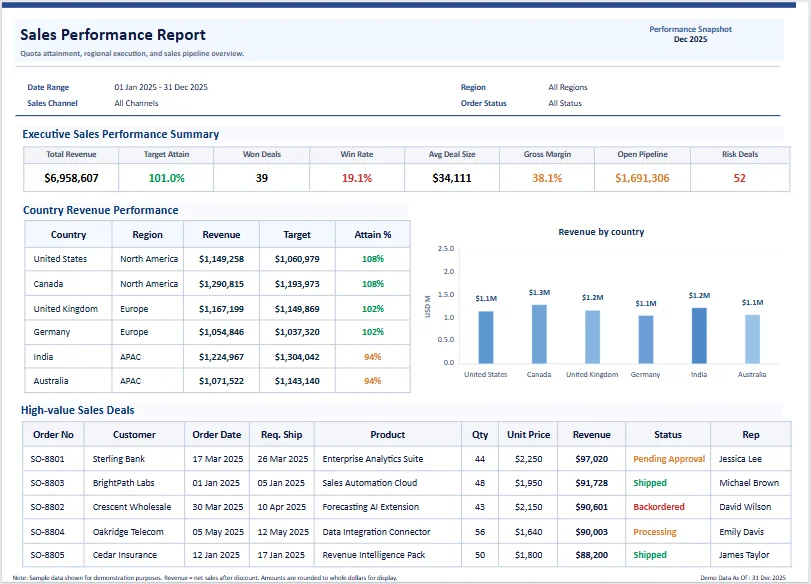811x584 pixels.
Task: Click rep name James Taylor
Action: point(744,555)
